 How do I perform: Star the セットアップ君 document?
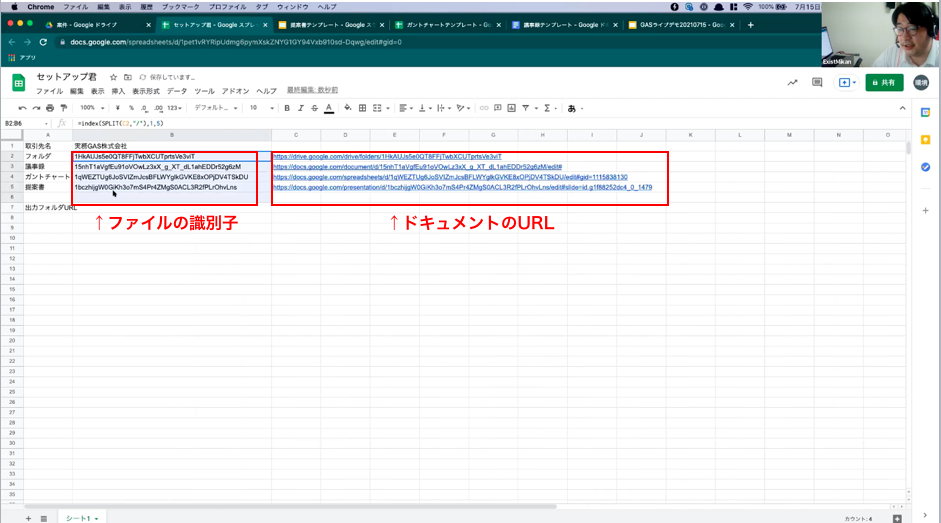113,77
